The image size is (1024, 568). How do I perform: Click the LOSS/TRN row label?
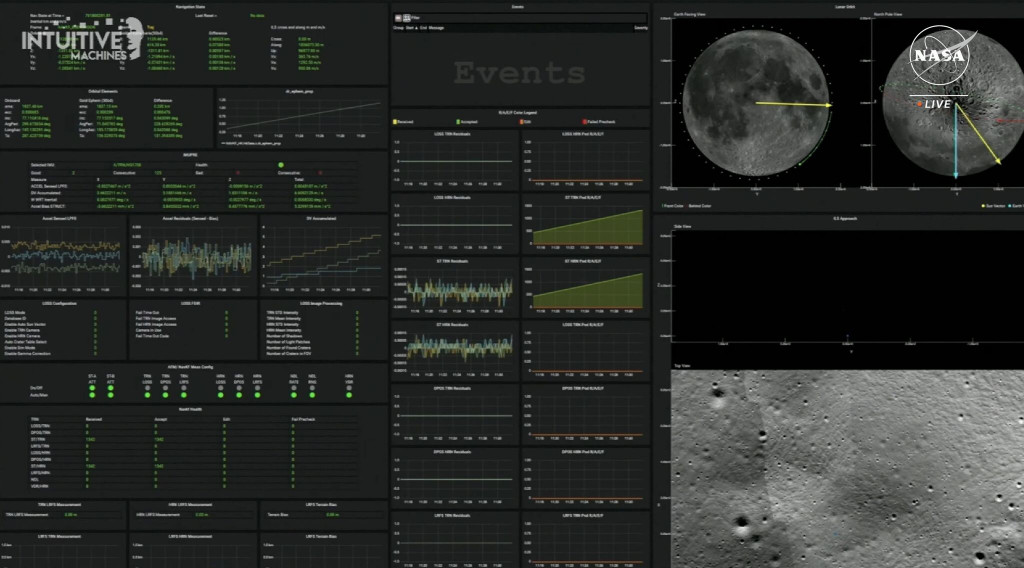click(40, 426)
